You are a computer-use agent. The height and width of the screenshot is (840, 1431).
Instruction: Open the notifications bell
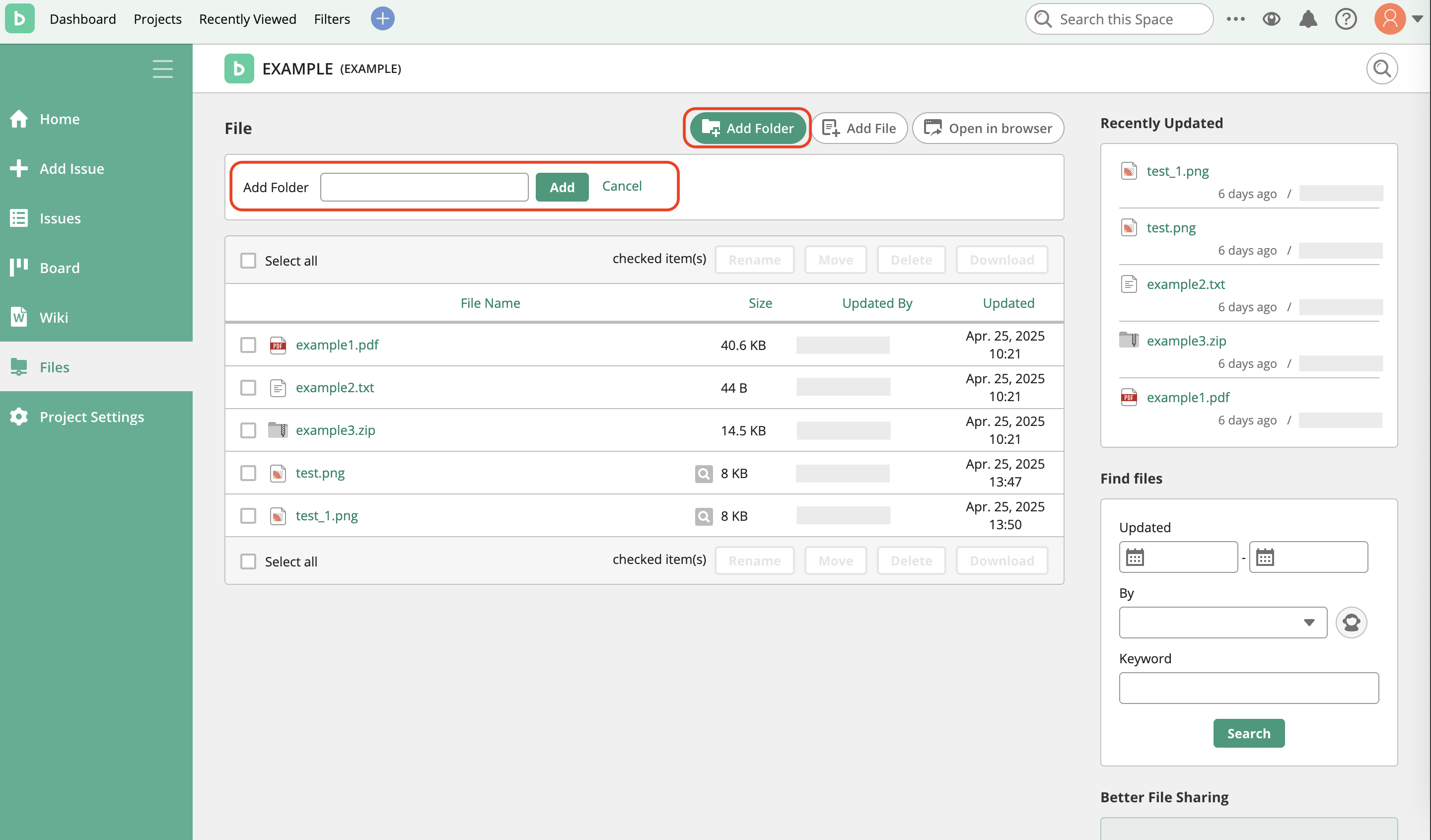pos(1308,19)
